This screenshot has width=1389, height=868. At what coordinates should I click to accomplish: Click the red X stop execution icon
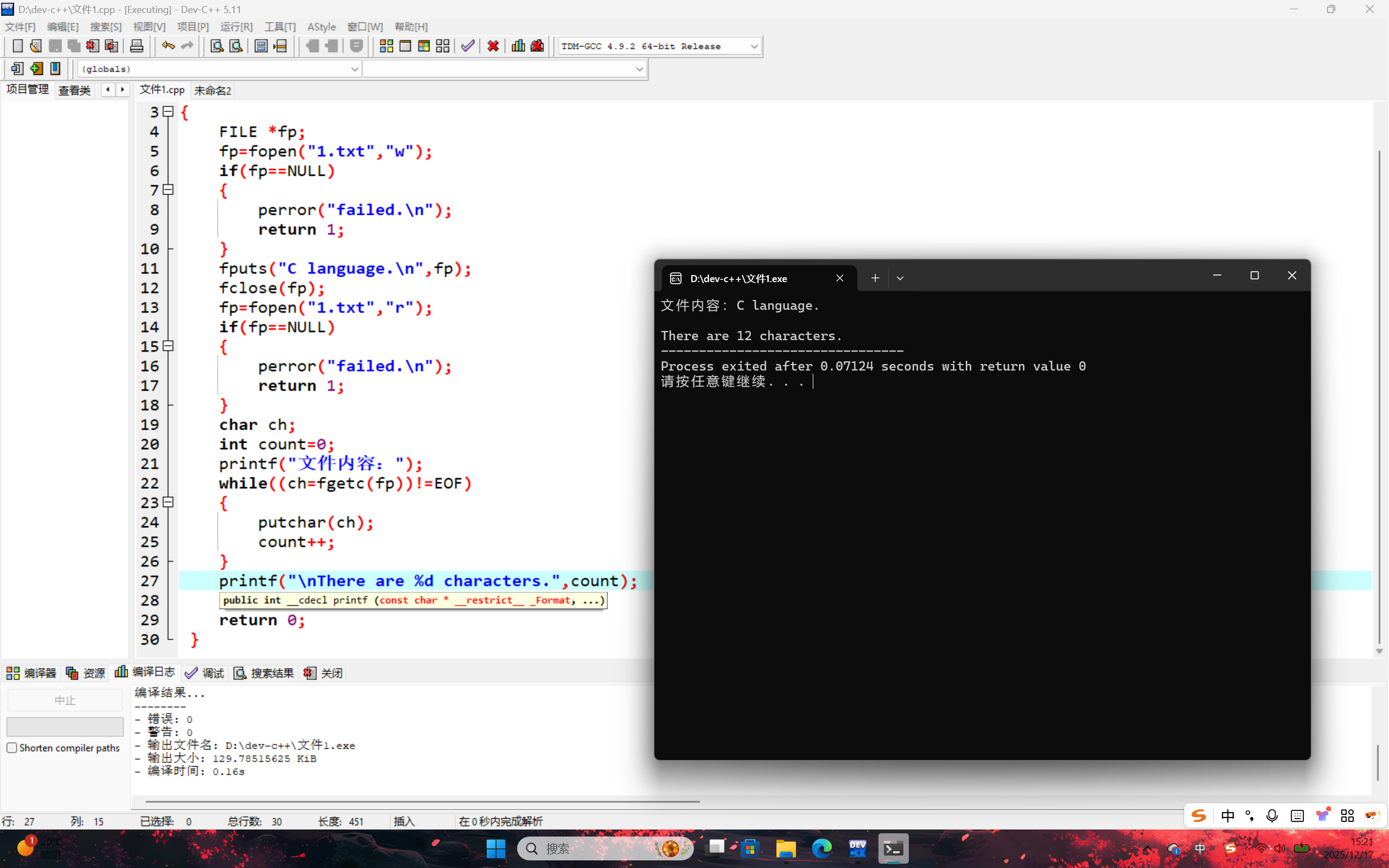(493, 46)
